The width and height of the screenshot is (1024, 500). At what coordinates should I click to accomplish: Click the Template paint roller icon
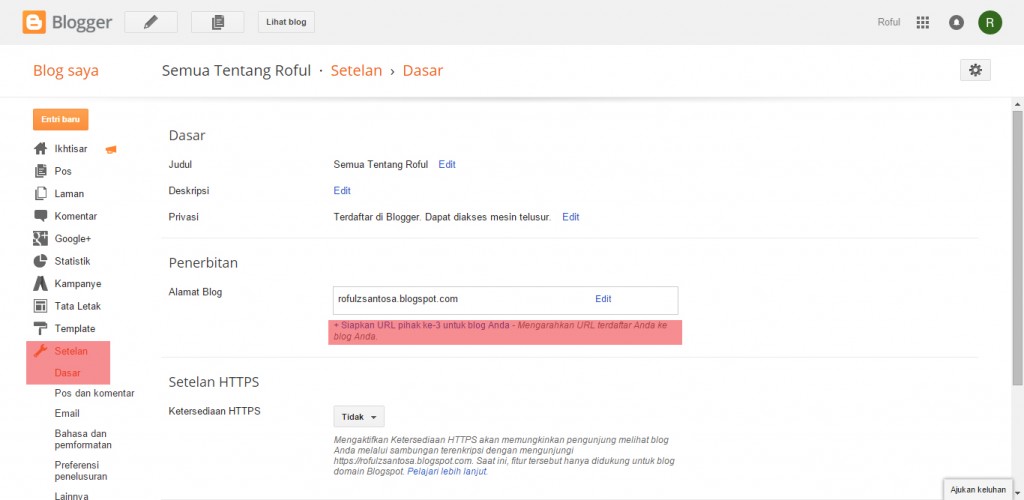point(40,328)
